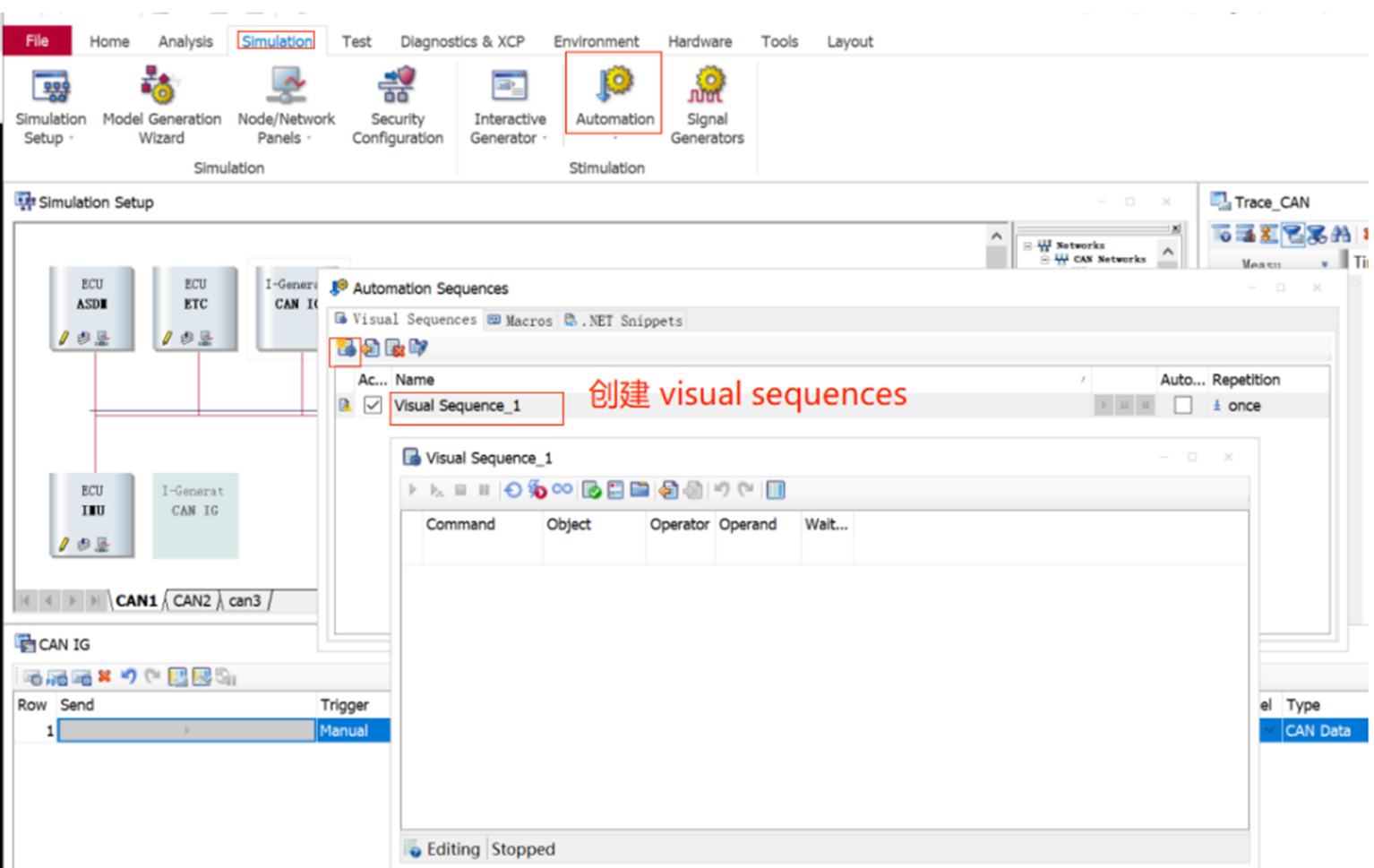Switch to the Home ribbon tab
This screenshot has width=1374, height=868.
109,41
